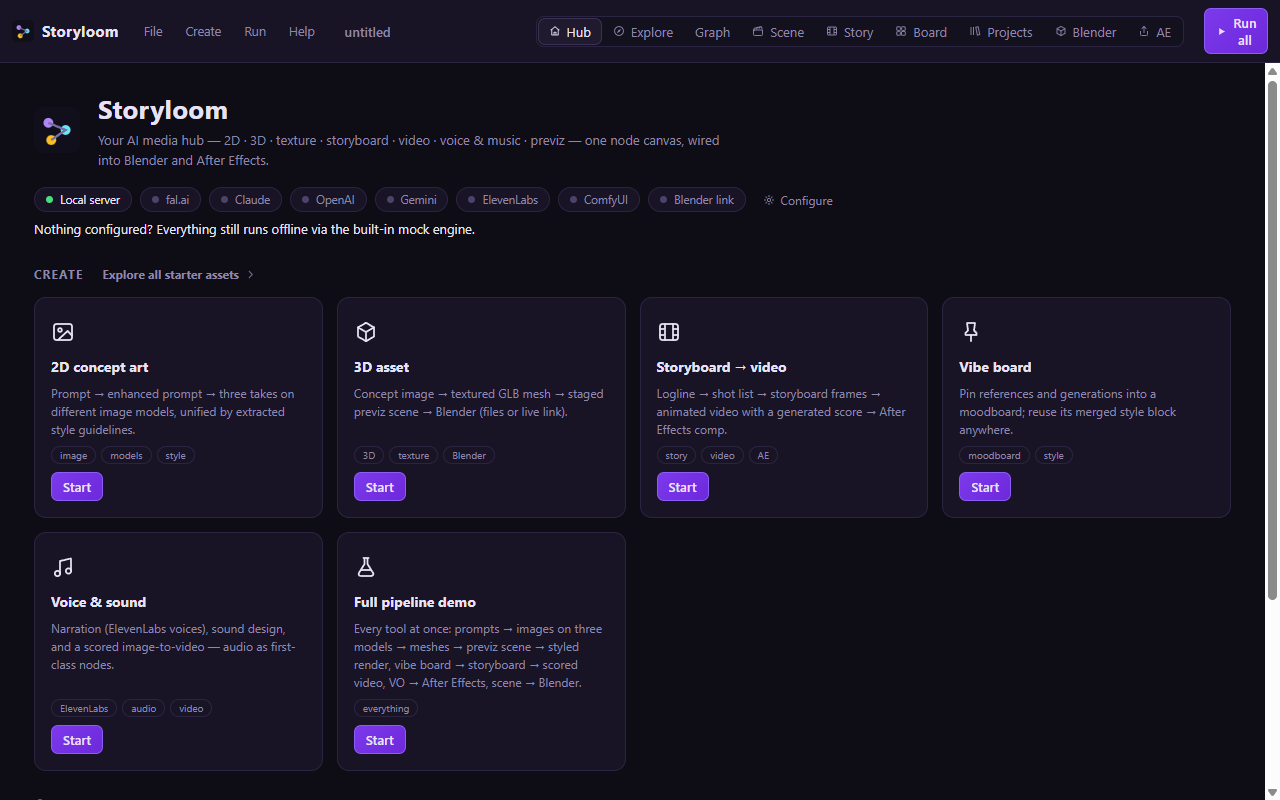This screenshot has width=1280, height=800.
Task: Click the untitled project name field
Action: point(367,32)
